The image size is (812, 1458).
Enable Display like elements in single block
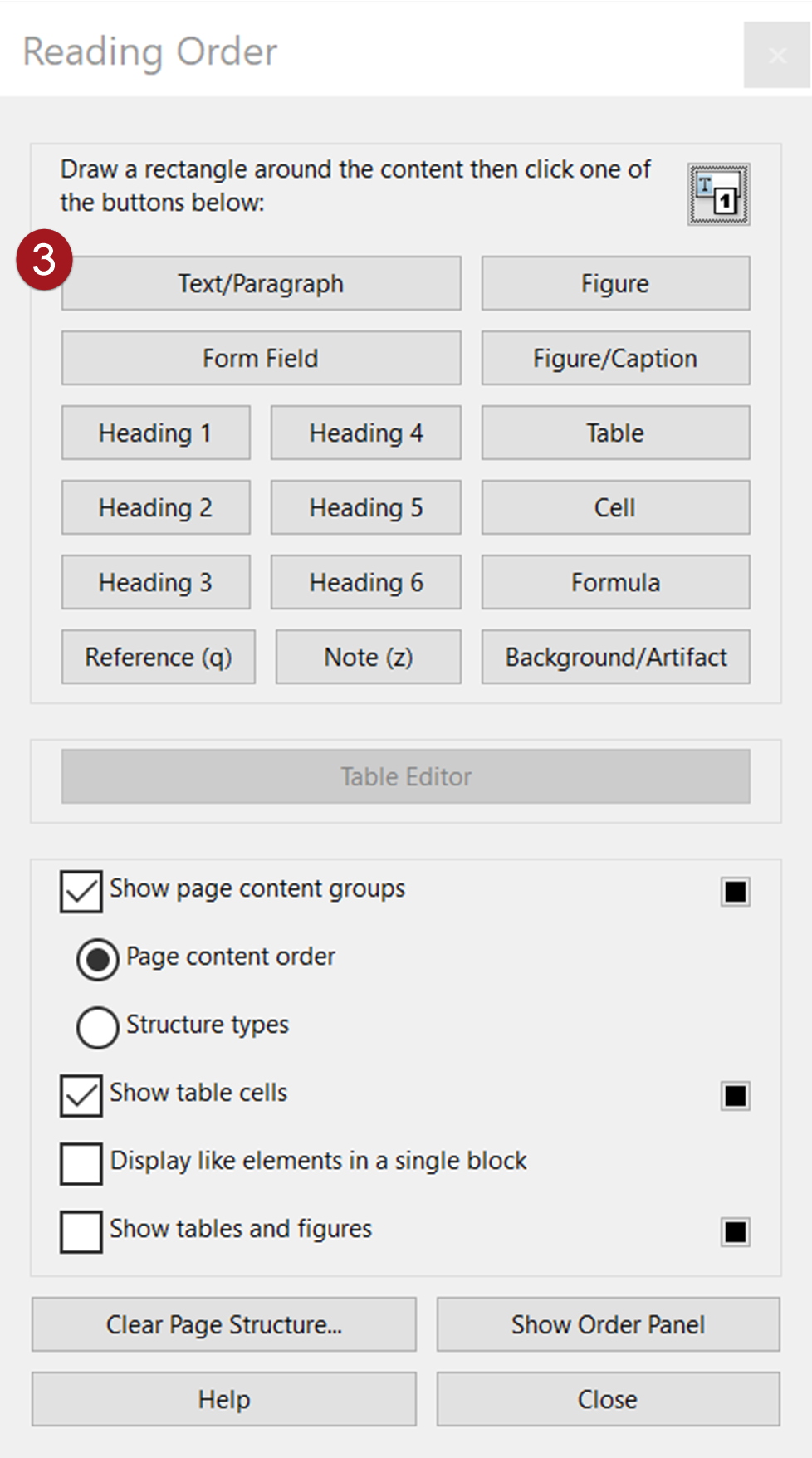pos(81,1163)
